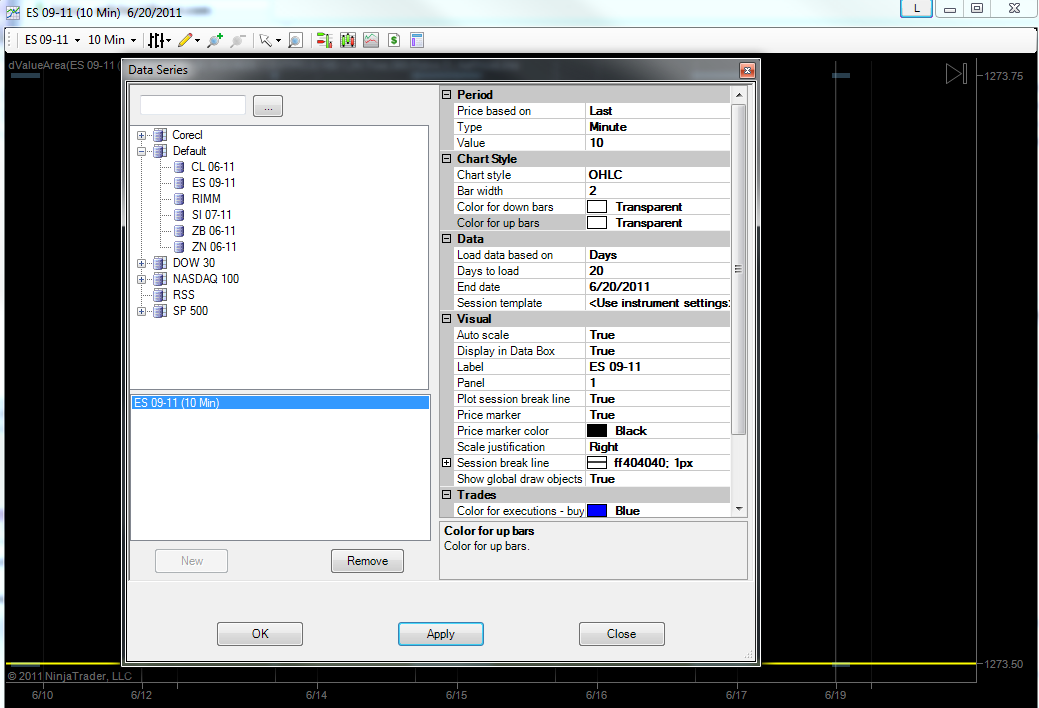This screenshot has width=1039, height=708.
Task: Click the Price marker color swatch
Action: (597, 431)
